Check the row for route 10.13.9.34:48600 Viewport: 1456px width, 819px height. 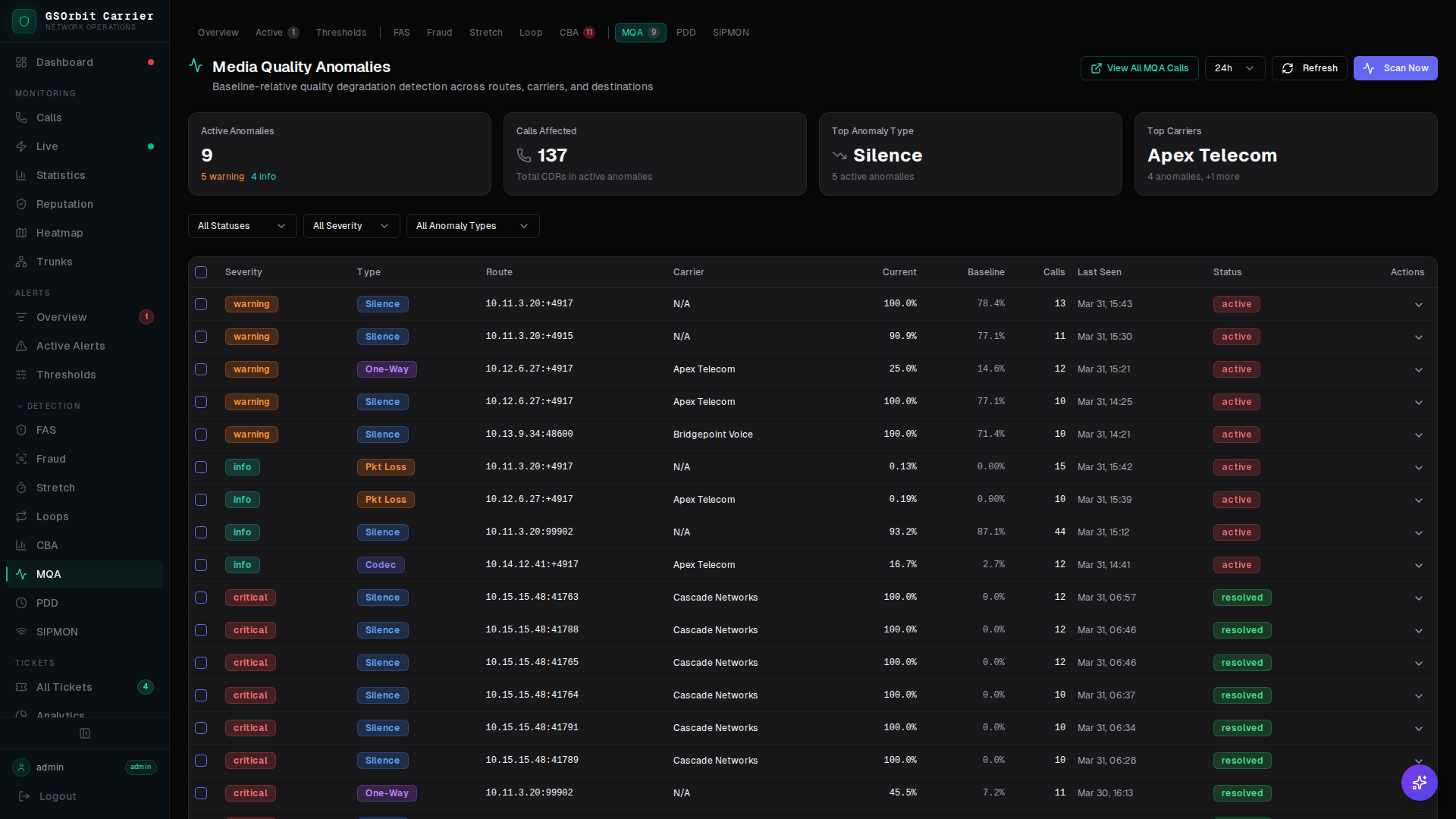(201, 435)
